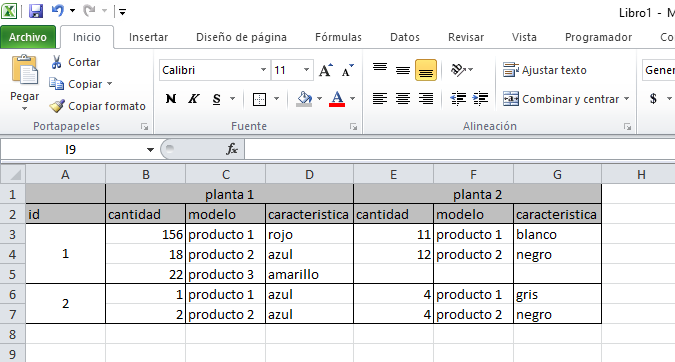This screenshot has width=675, height=362.
Task: Click the decrease font size icon
Action: pos(347,70)
